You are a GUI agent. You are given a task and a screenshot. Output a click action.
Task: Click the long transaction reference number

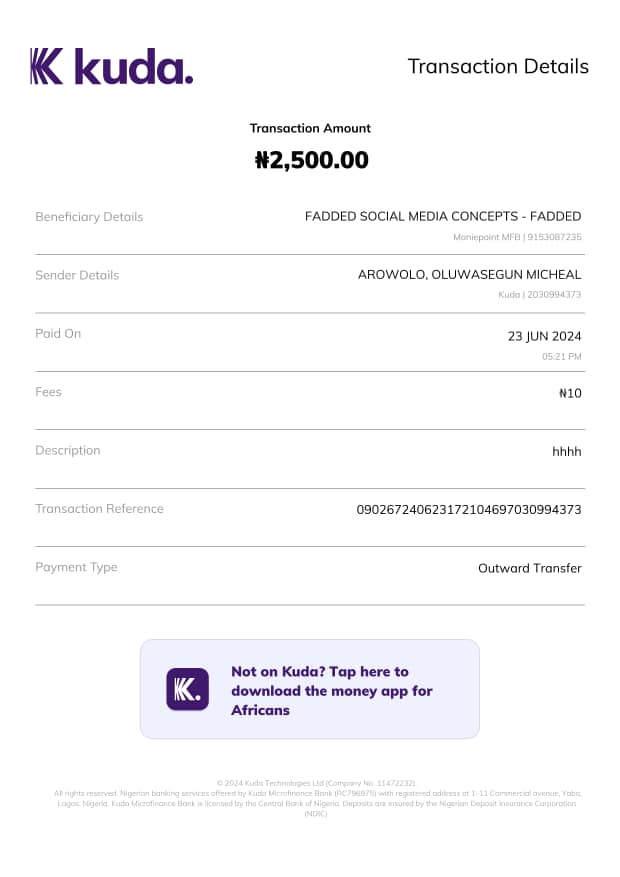[x=469, y=510]
